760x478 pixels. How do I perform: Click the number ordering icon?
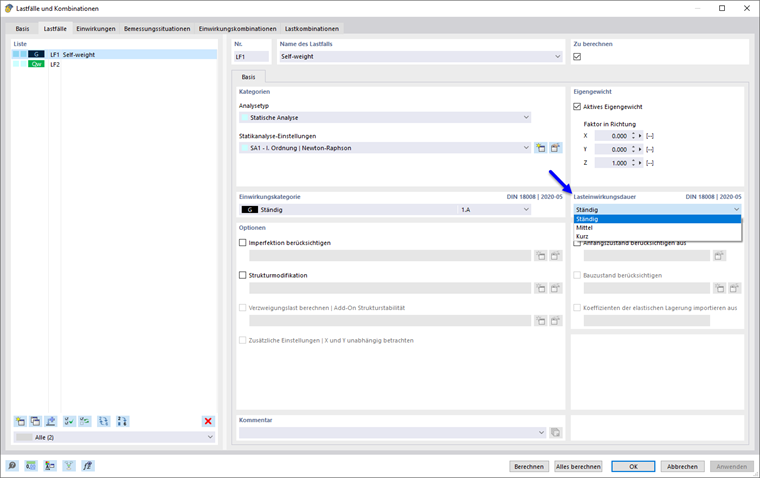(122, 421)
